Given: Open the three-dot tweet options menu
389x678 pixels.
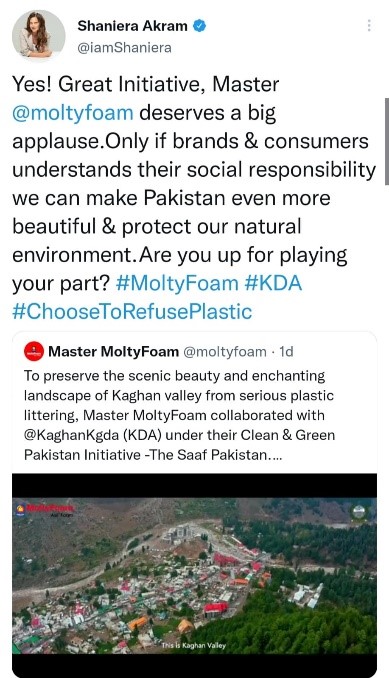Looking at the screenshot, I should (x=369, y=26).
